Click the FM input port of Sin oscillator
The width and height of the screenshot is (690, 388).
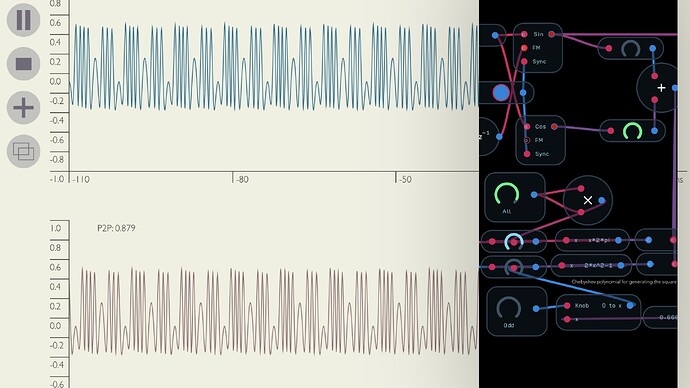(524, 48)
